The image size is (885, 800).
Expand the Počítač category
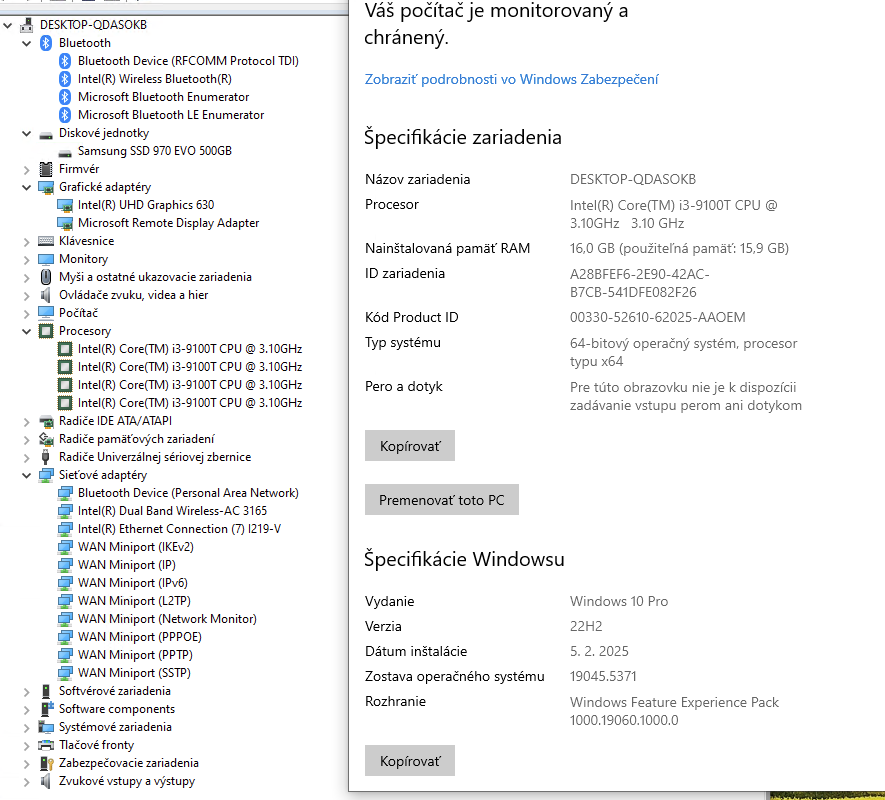click(27, 313)
